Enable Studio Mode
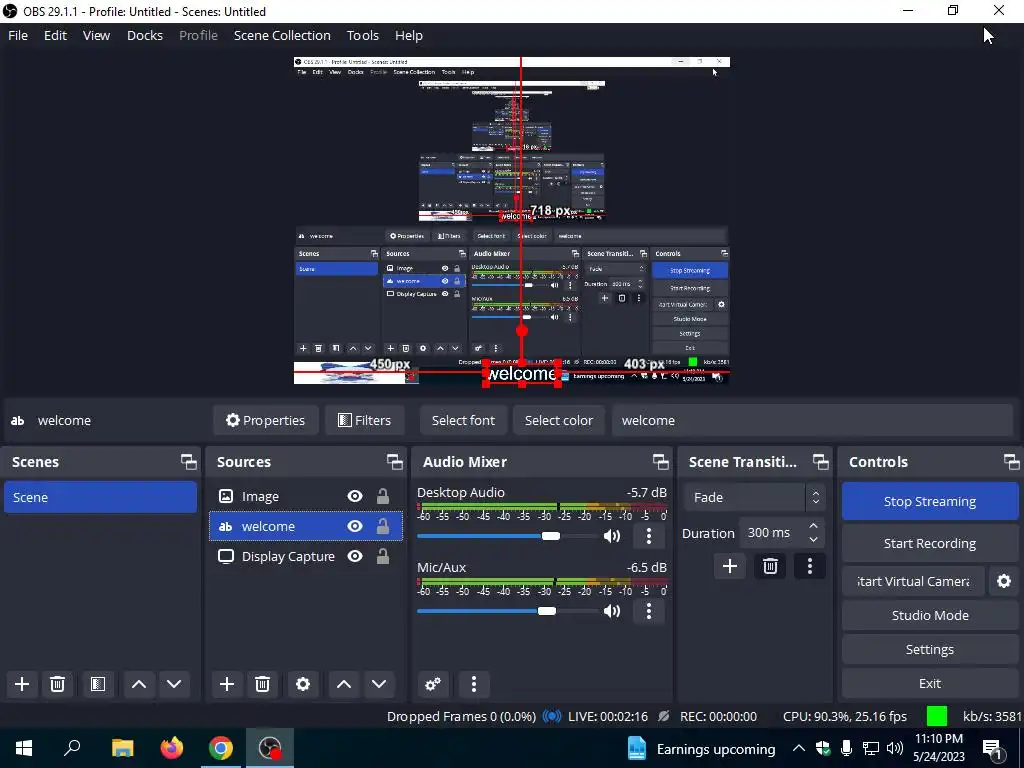 pyautogui.click(x=930, y=615)
